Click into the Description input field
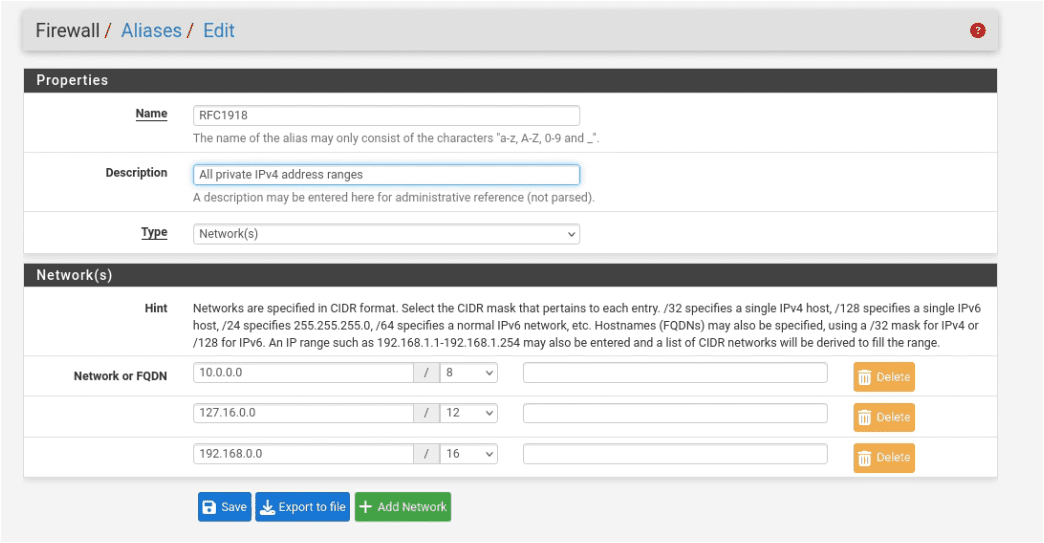 click(386, 174)
